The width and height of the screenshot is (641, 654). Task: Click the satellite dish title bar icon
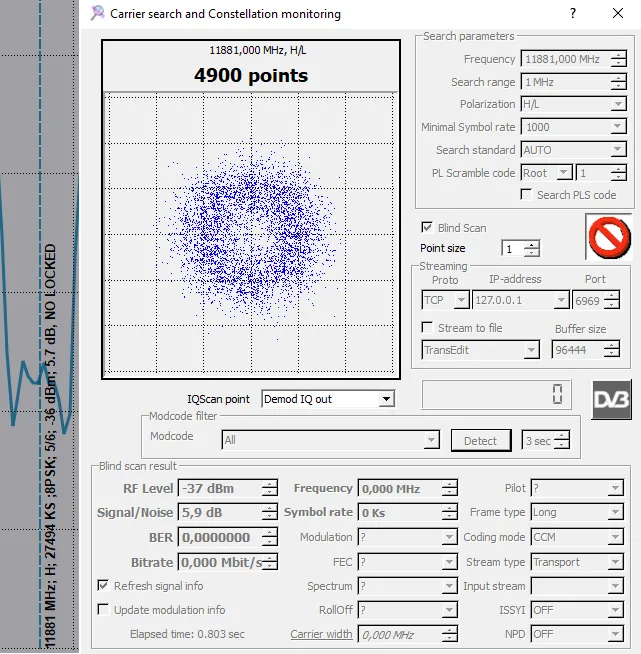[x=97, y=14]
